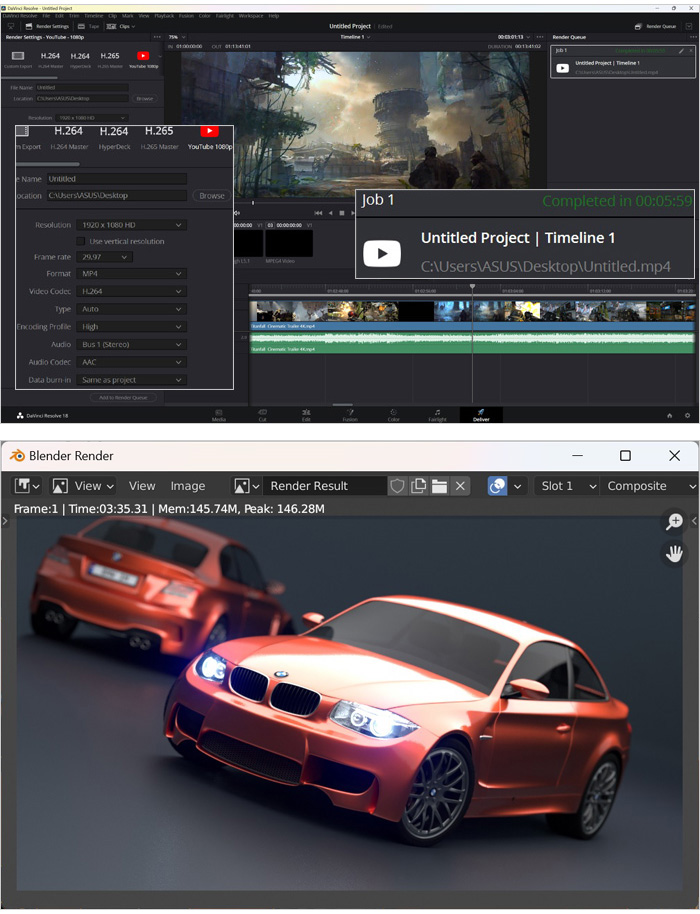The height and width of the screenshot is (914, 700).
Task: Open Blender View menu
Action: click(x=142, y=486)
